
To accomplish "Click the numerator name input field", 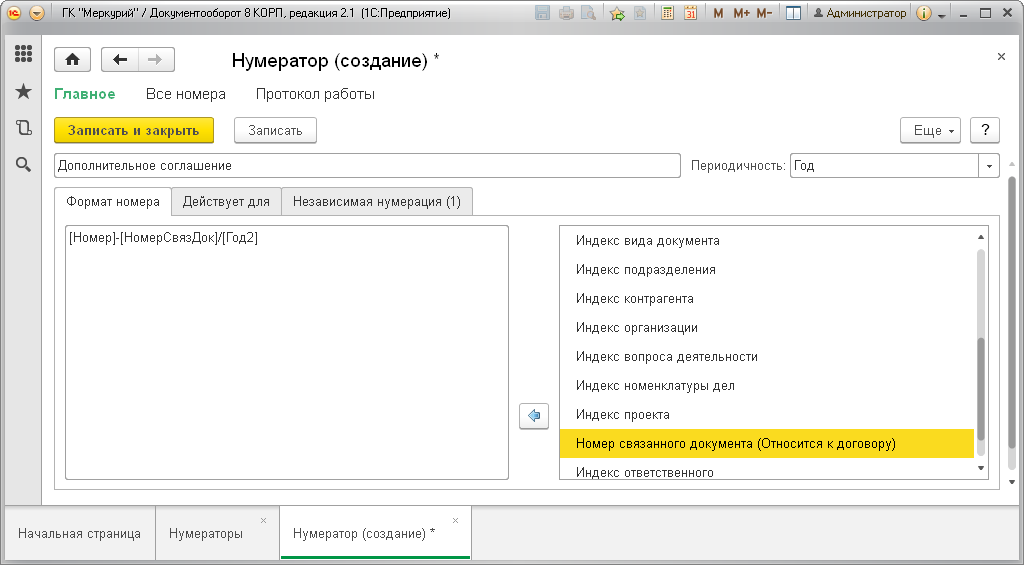I will 367,166.
